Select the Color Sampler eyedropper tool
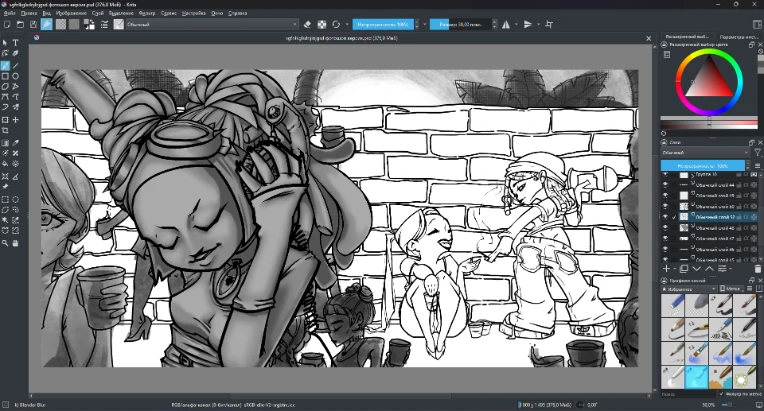The height and width of the screenshot is (411, 764). (x=16, y=143)
